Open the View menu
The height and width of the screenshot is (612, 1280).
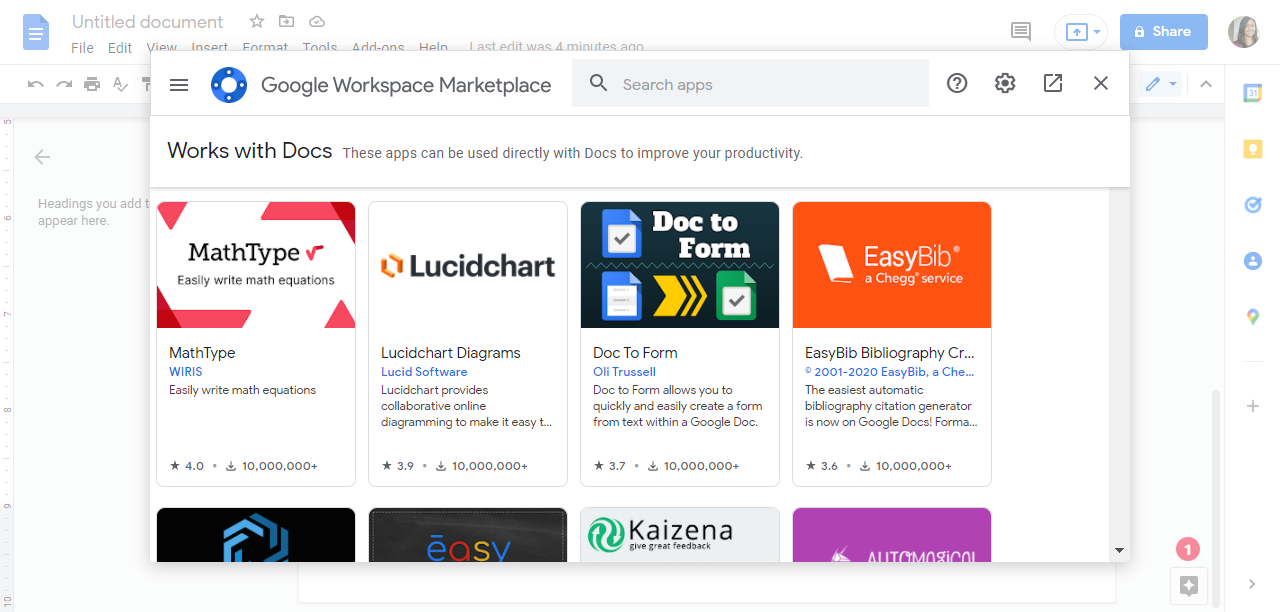point(161,47)
